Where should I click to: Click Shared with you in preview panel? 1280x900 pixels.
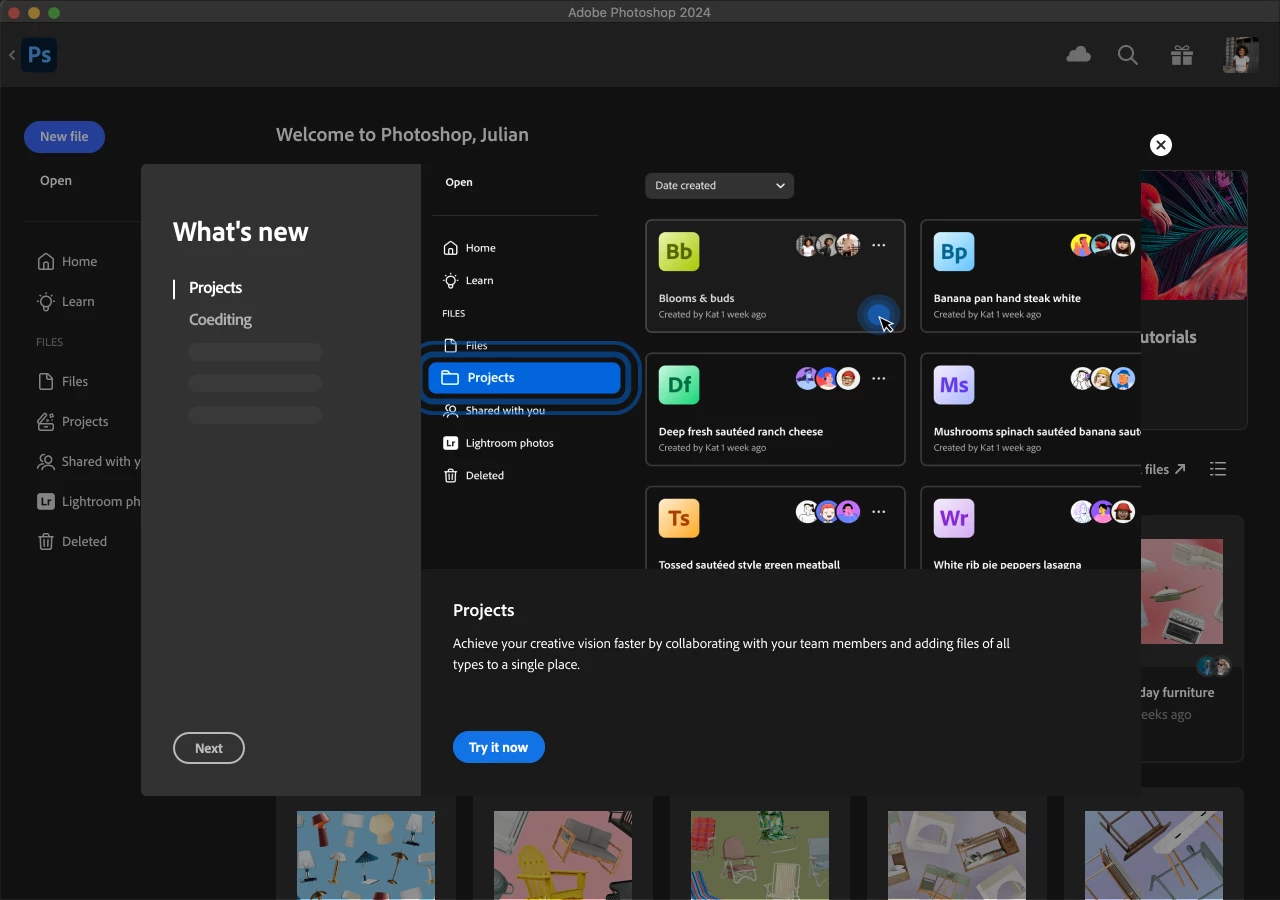tap(495, 410)
